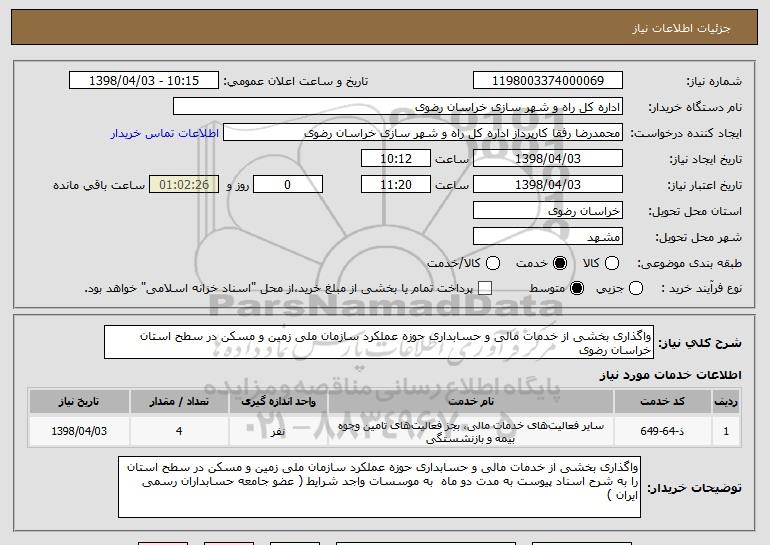Select the کالا radio button
770x545 pixels.
click(x=612, y=263)
